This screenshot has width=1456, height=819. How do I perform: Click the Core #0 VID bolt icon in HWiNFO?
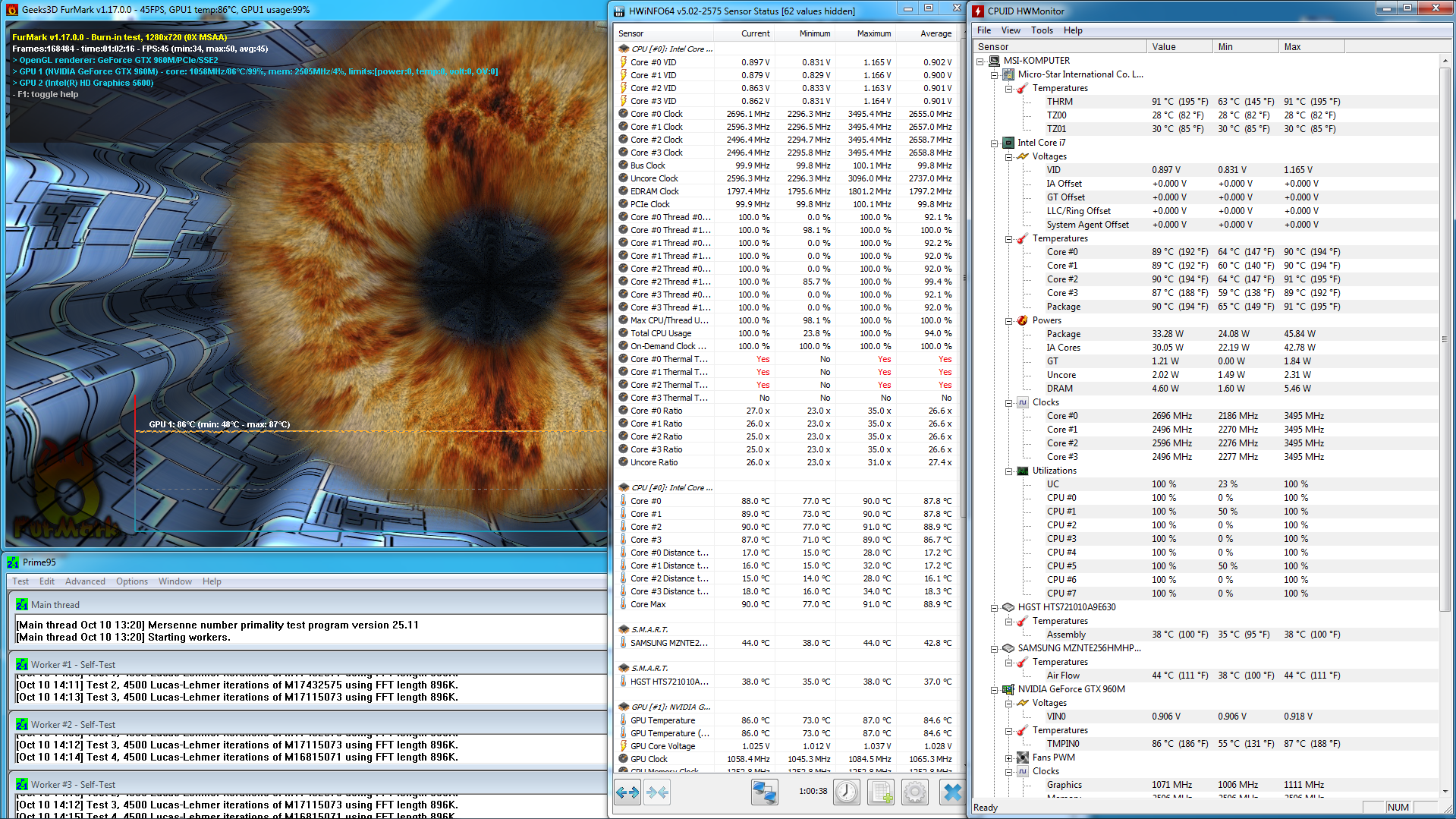624,62
